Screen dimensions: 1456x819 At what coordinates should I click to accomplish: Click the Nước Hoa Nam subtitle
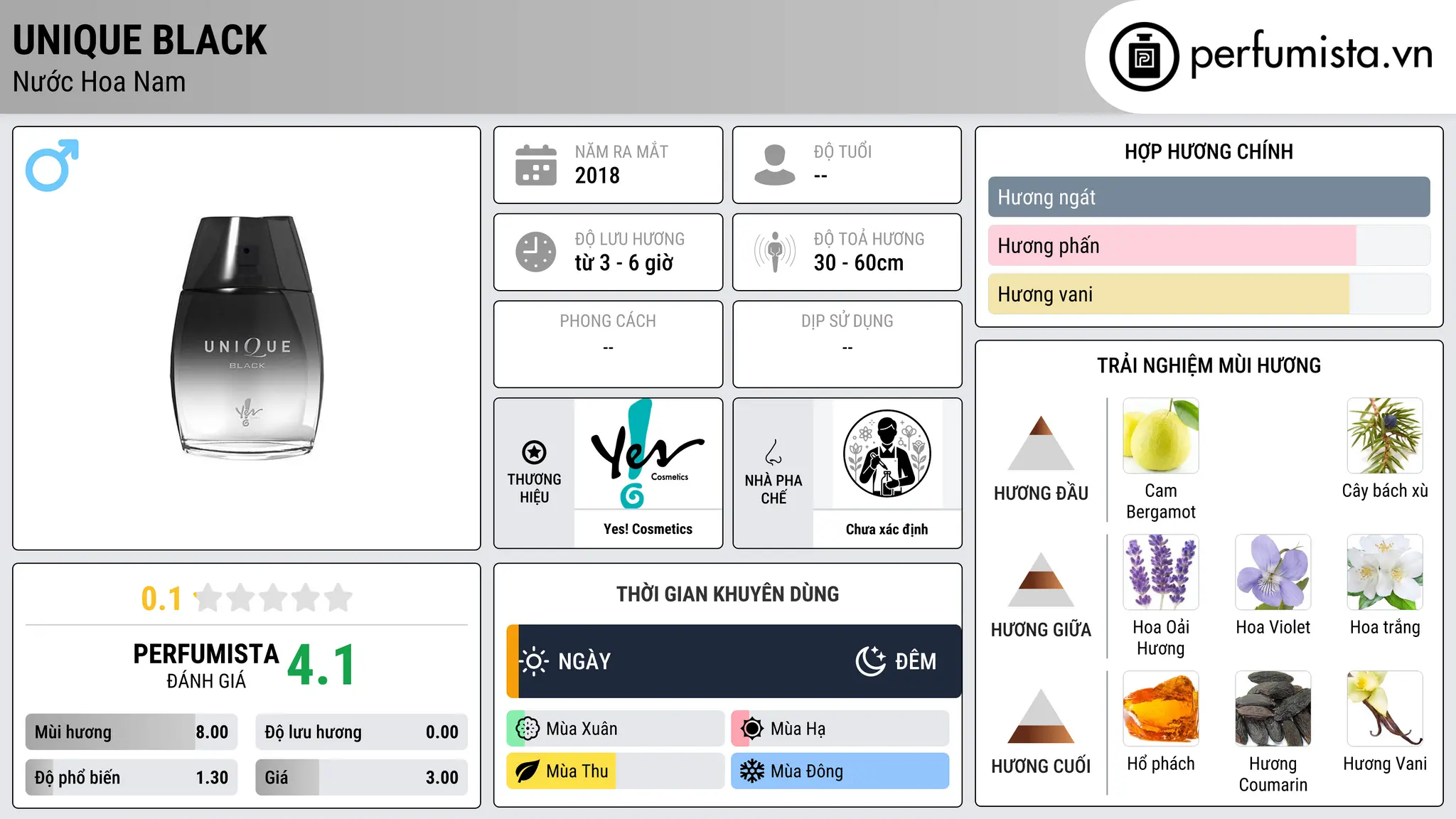coord(100,82)
